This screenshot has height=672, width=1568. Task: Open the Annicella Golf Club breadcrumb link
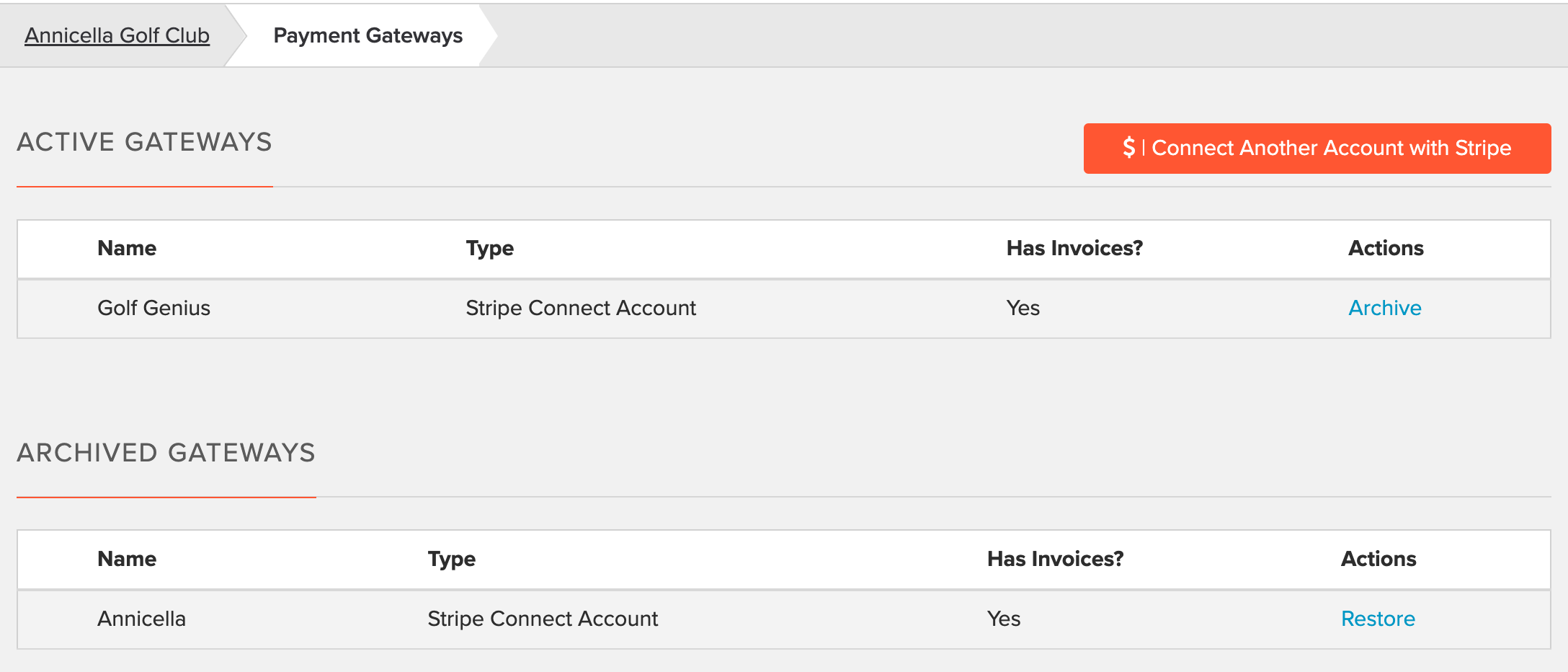coord(117,35)
